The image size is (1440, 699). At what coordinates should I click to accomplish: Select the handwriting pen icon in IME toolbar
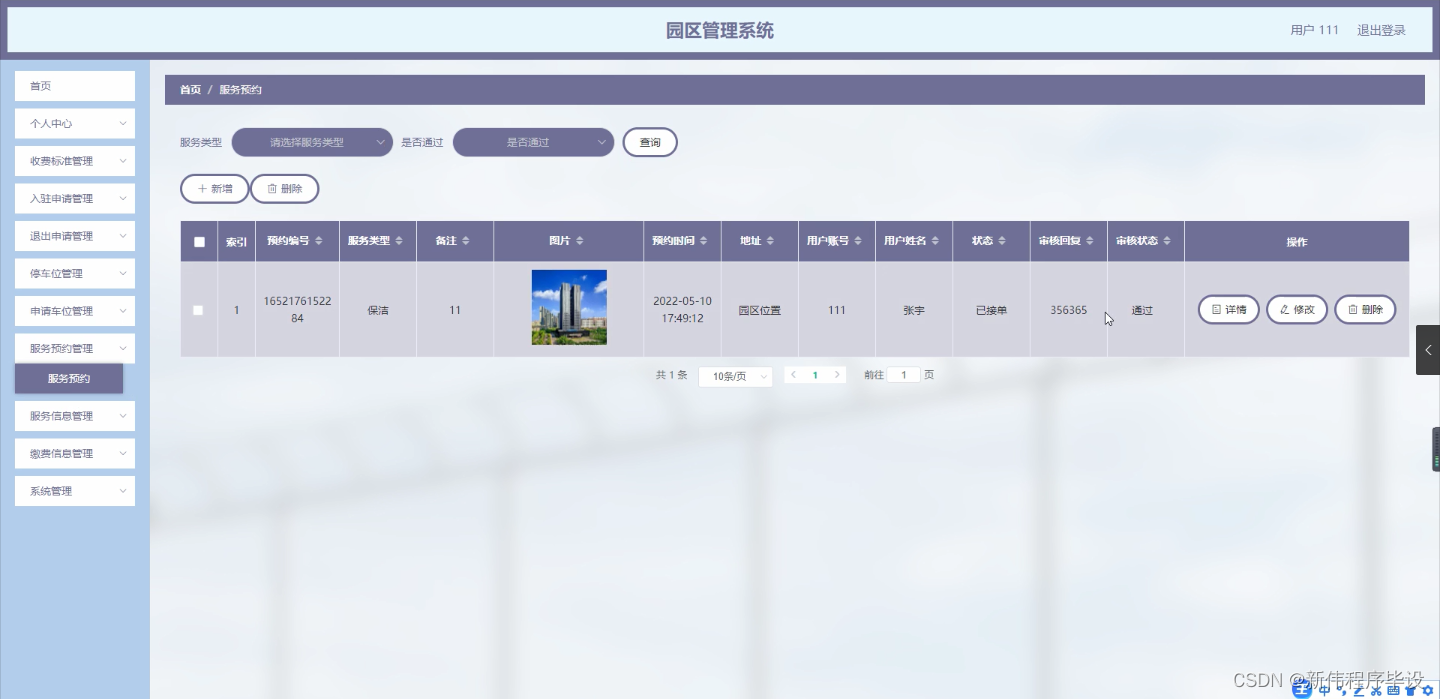click(x=1359, y=690)
